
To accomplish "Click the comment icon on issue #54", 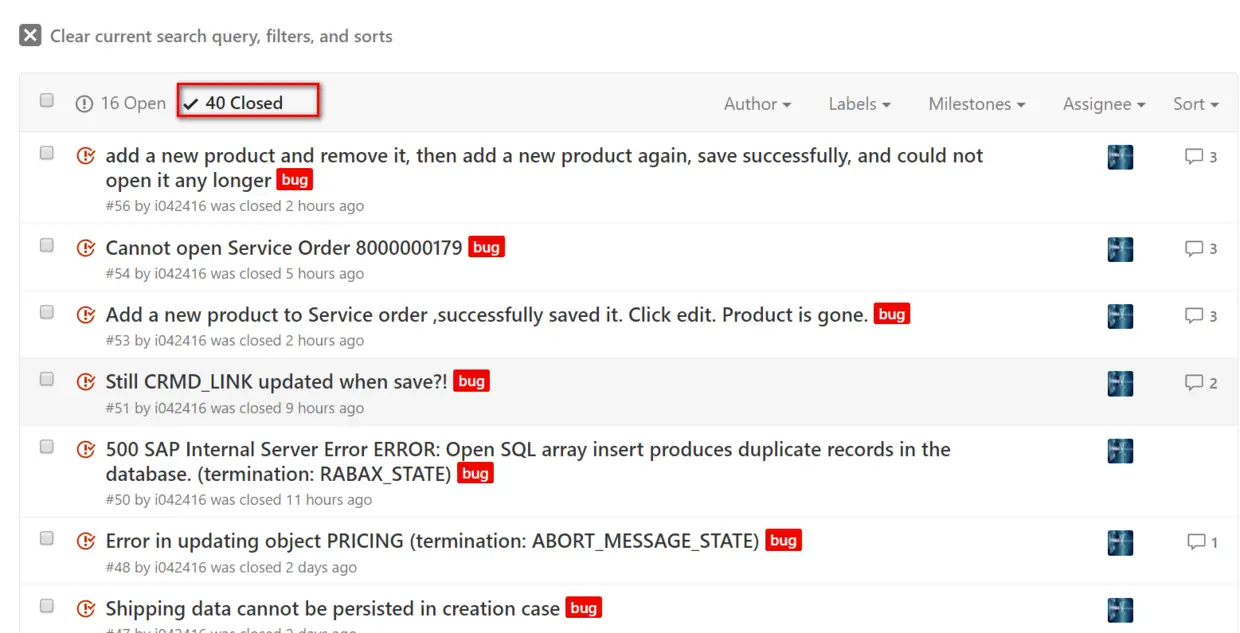I will pyautogui.click(x=1194, y=248).
